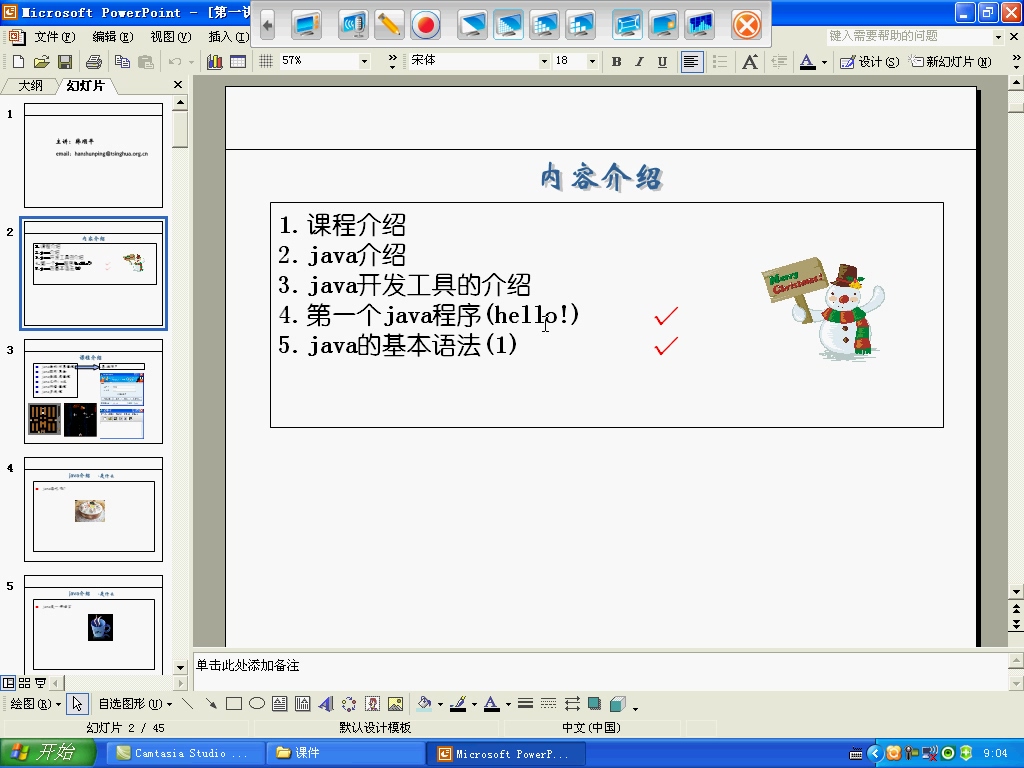Image resolution: width=1024 pixels, height=768 pixels.
Task: Open the font color dropdown arrow in the formatting toolbar
Action: click(824, 62)
